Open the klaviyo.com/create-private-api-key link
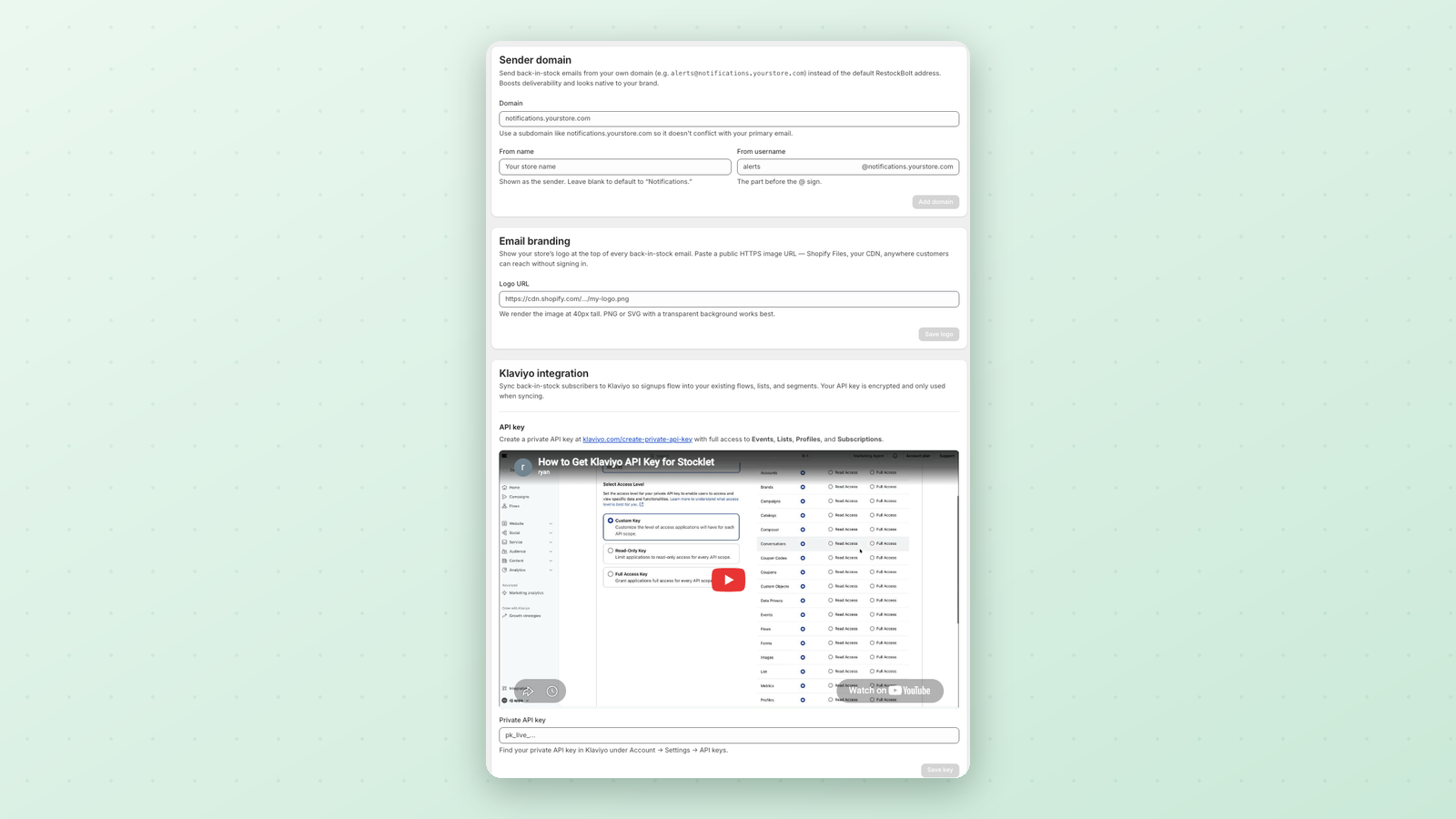 coord(637,440)
